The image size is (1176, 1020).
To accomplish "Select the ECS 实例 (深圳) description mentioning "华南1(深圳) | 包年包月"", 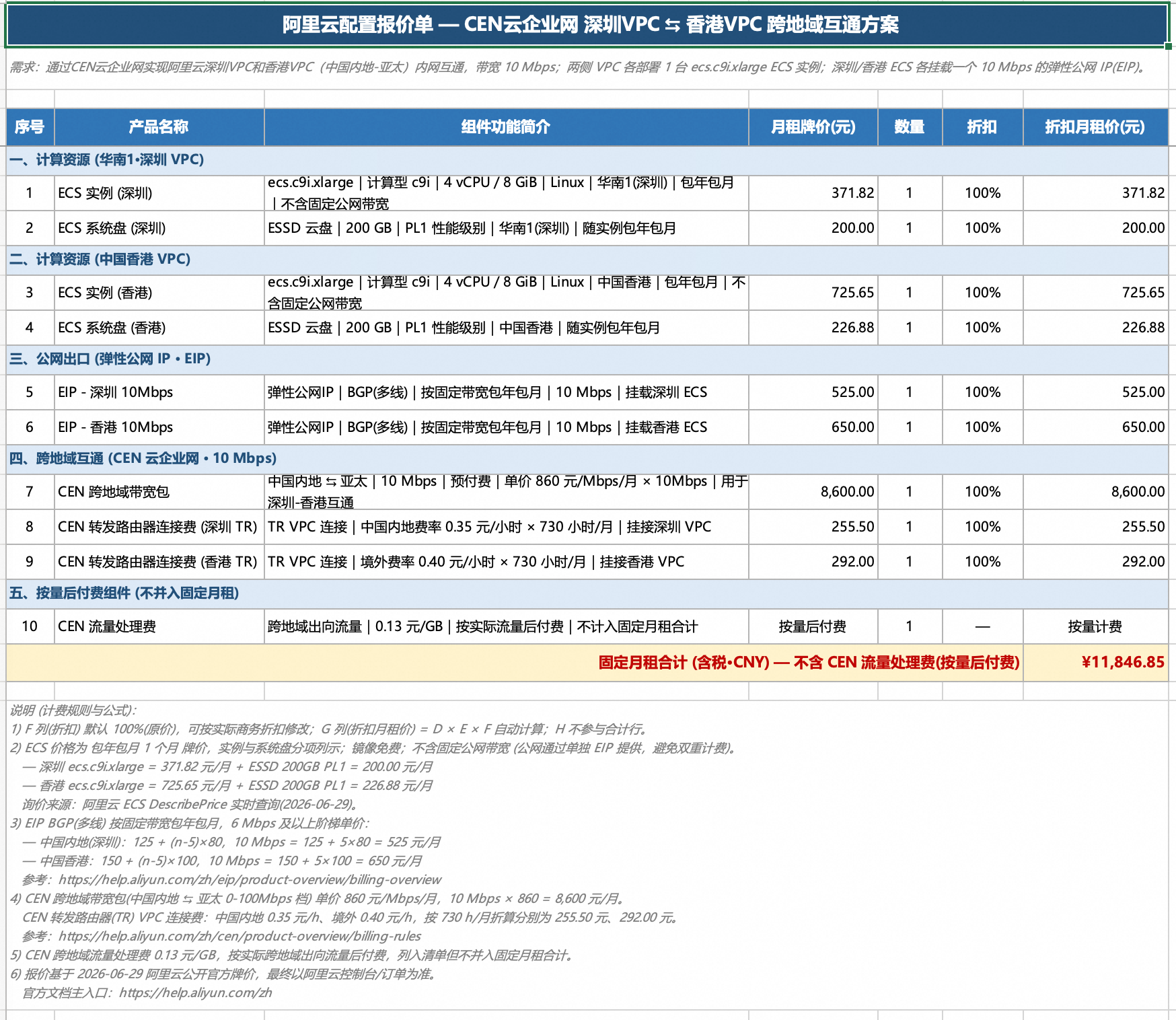I will tap(506, 193).
